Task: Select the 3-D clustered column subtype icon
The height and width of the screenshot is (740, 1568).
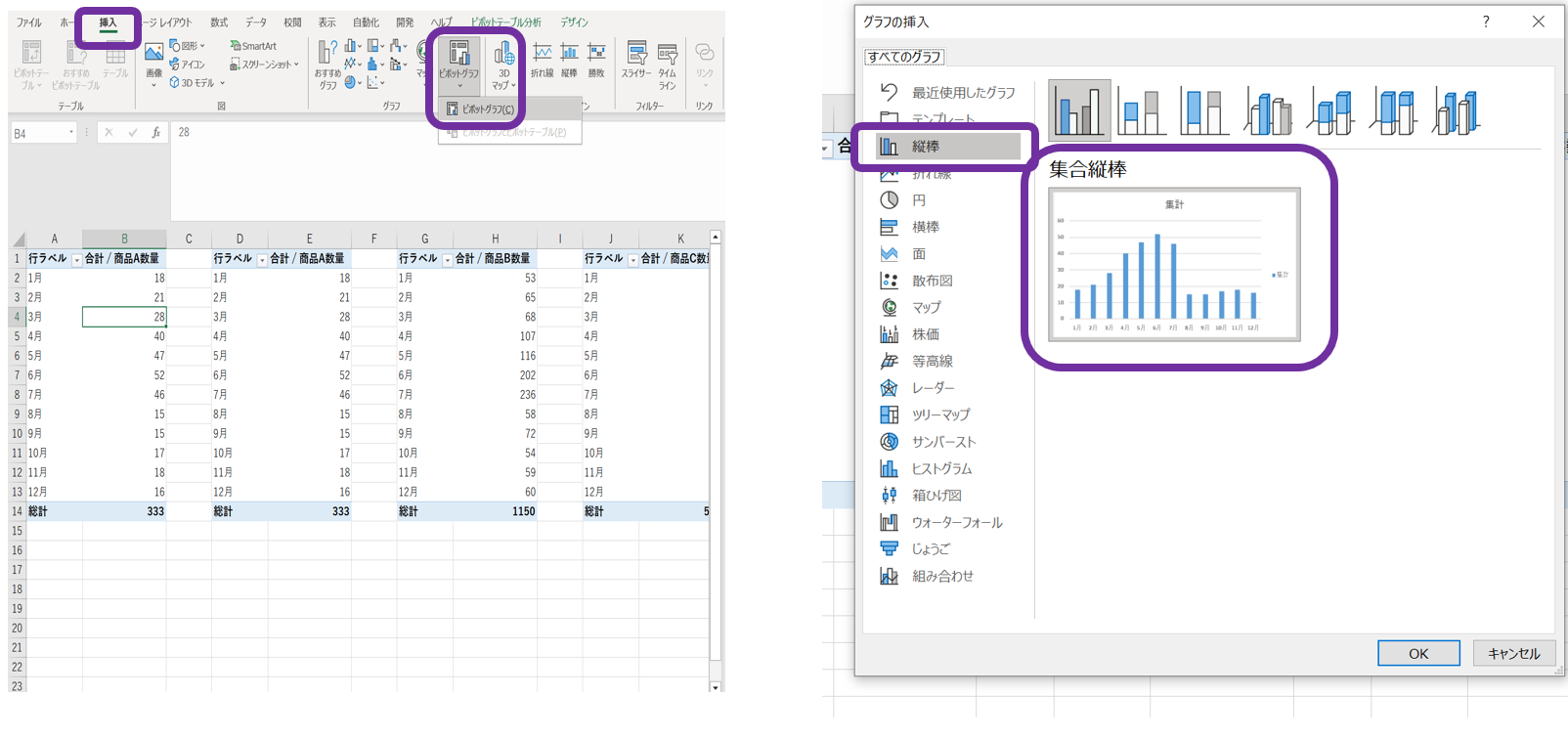Action: click(x=1268, y=110)
